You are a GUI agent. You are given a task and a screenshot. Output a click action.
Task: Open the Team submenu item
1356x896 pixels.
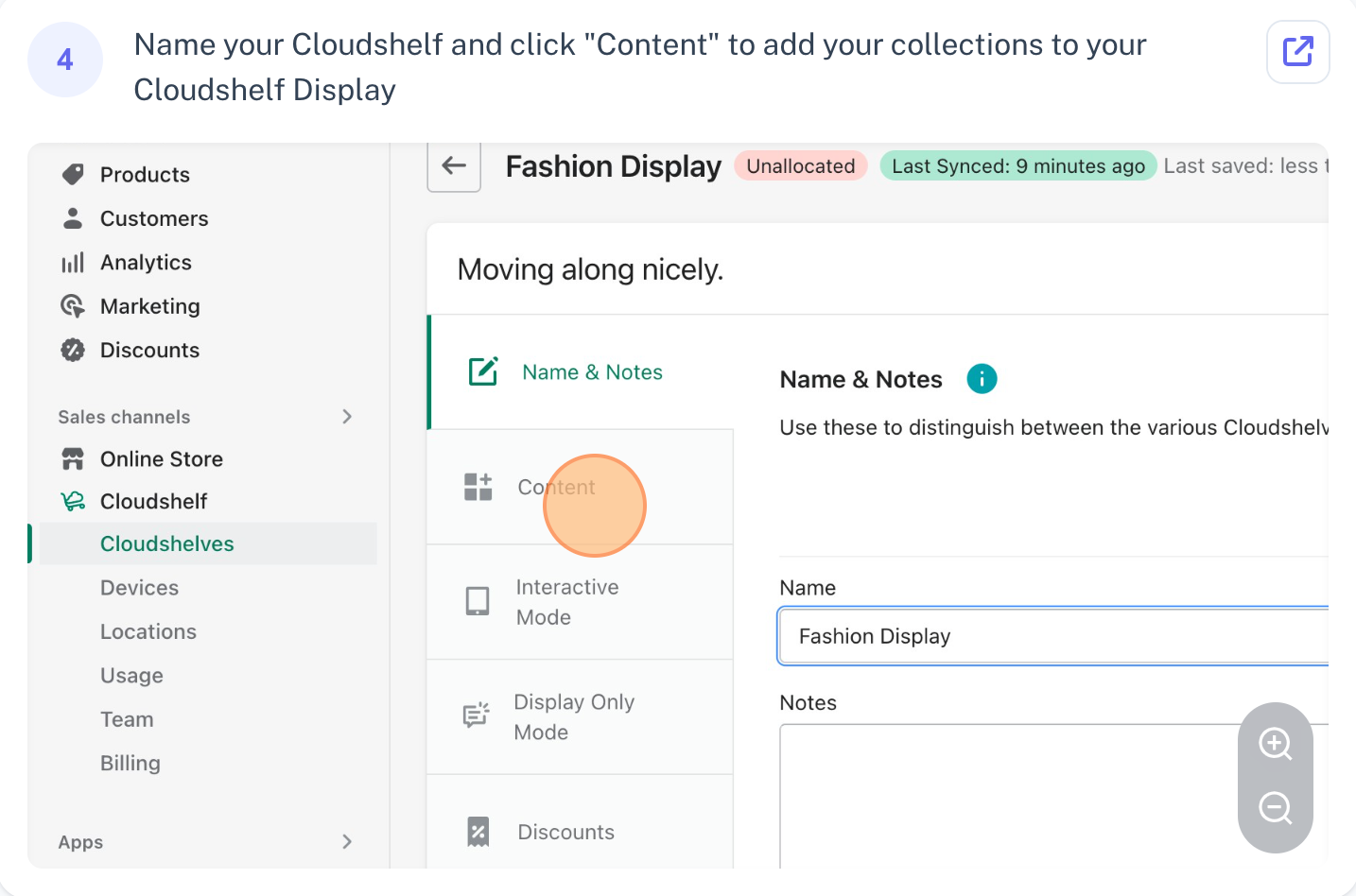tap(127, 719)
